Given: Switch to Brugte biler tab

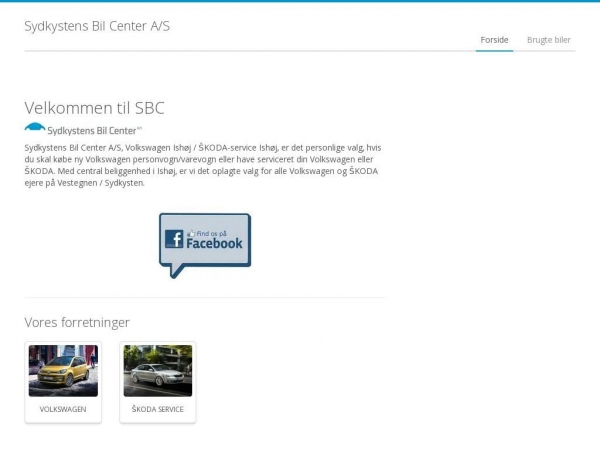Looking at the screenshot, I should coord(548,40).
